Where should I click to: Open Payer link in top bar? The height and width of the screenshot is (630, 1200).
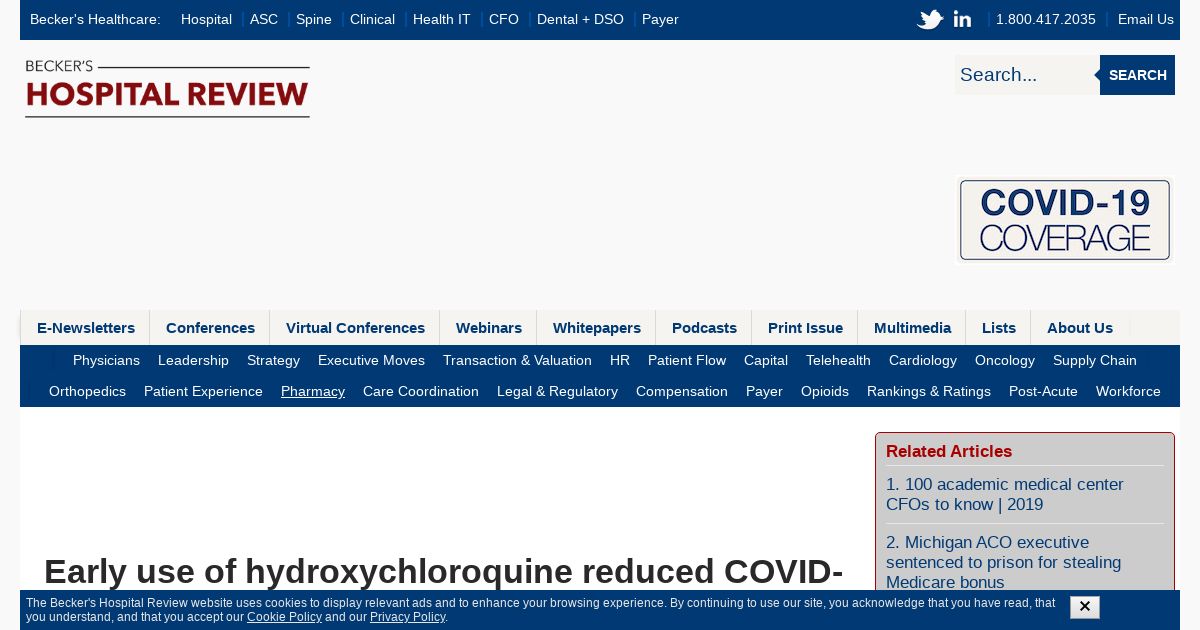tap(660, 19)
